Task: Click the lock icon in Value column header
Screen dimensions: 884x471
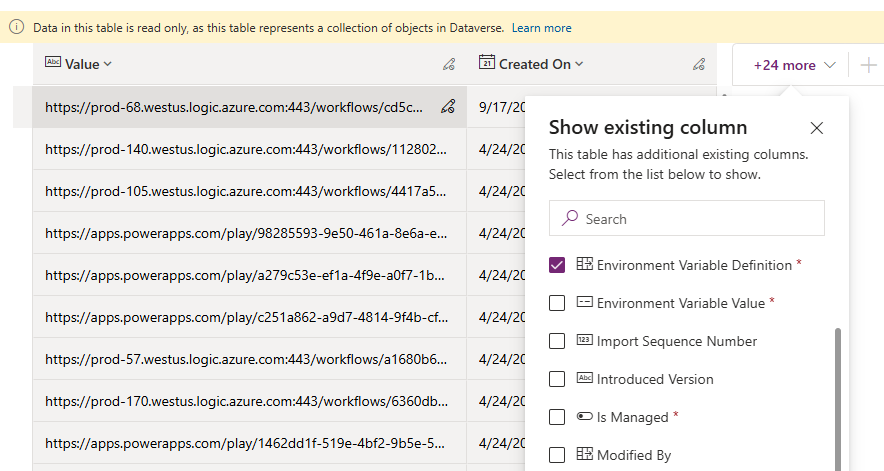Action: point(449,64)
